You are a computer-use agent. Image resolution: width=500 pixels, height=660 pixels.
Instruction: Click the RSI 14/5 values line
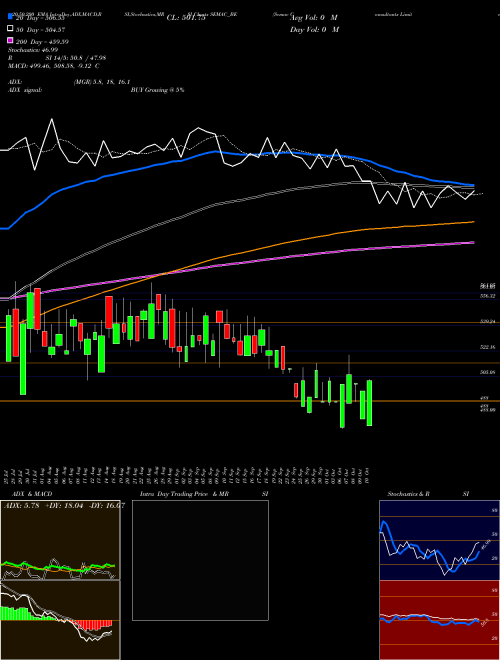(x=59, y=58)
